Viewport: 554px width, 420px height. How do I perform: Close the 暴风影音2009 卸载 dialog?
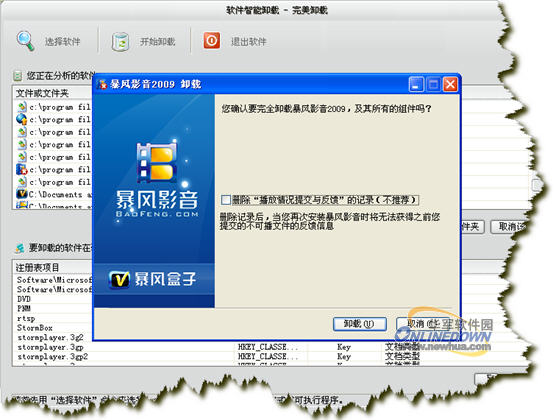click(450, 84)
